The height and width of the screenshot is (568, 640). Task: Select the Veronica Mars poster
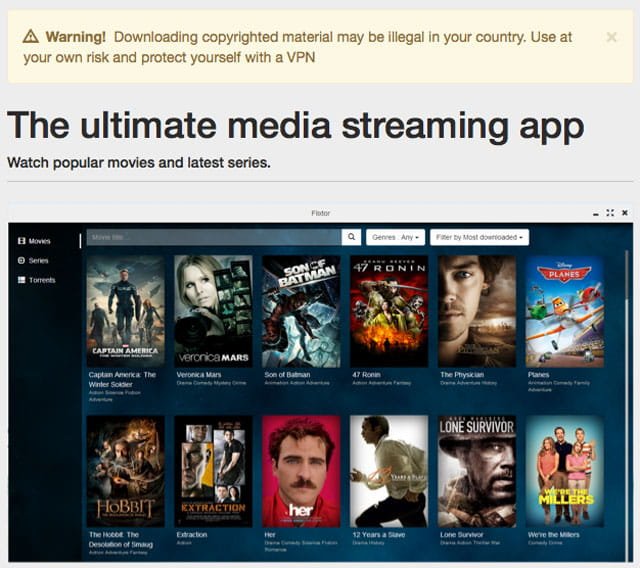point(213,311)
